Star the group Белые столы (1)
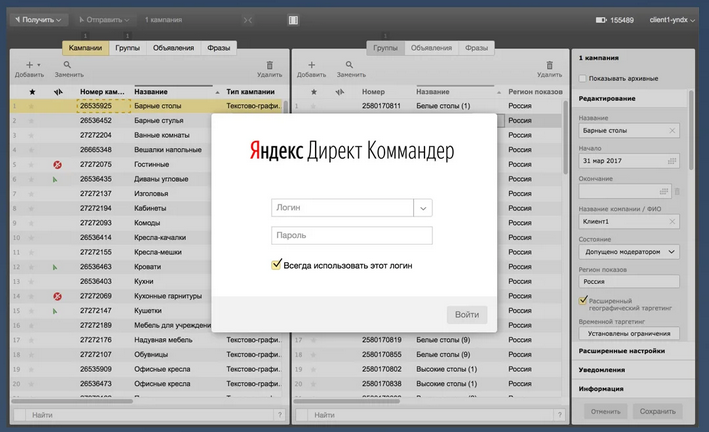 [x=313, y=106]
